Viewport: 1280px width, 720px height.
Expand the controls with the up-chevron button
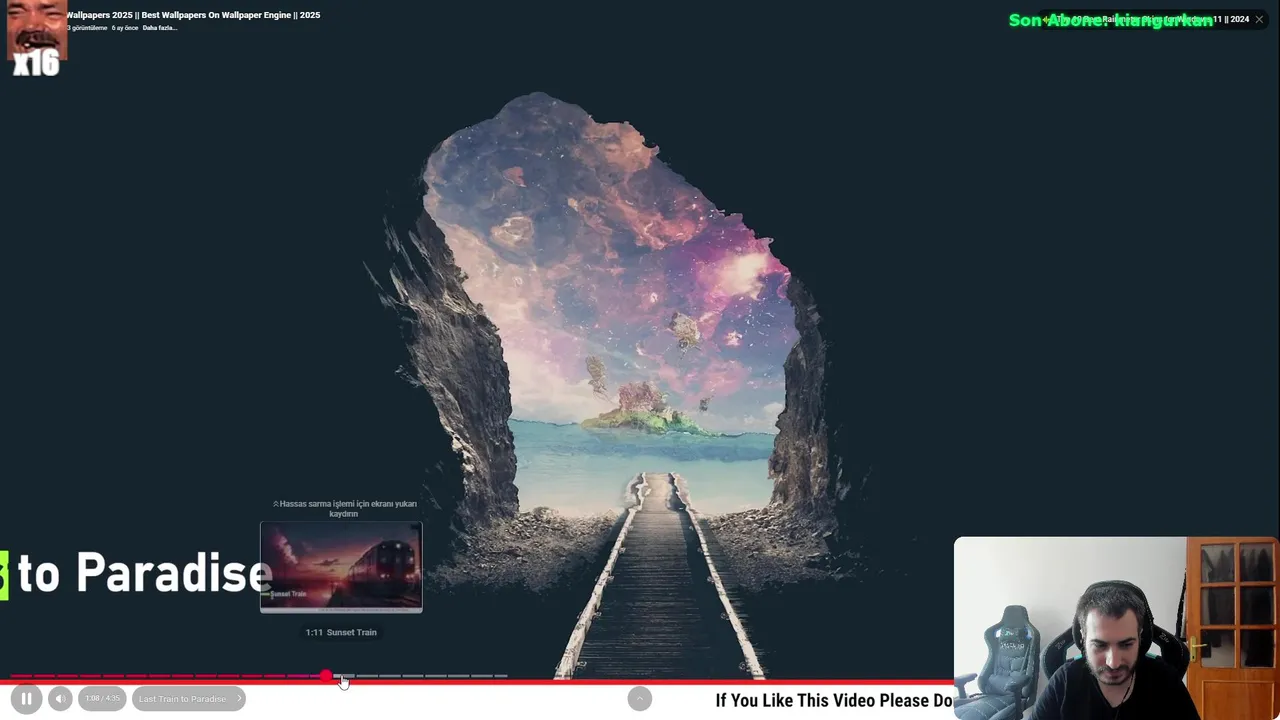tap(640, 699)
